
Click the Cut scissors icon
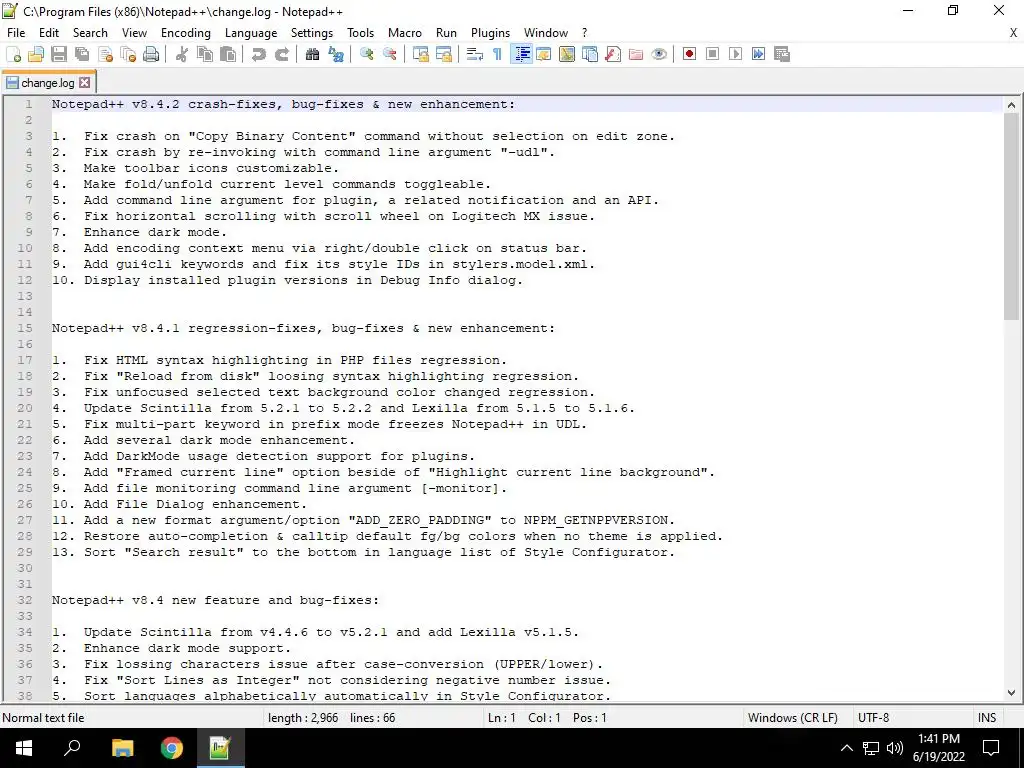pyautogui.click(x=182, y=54)
